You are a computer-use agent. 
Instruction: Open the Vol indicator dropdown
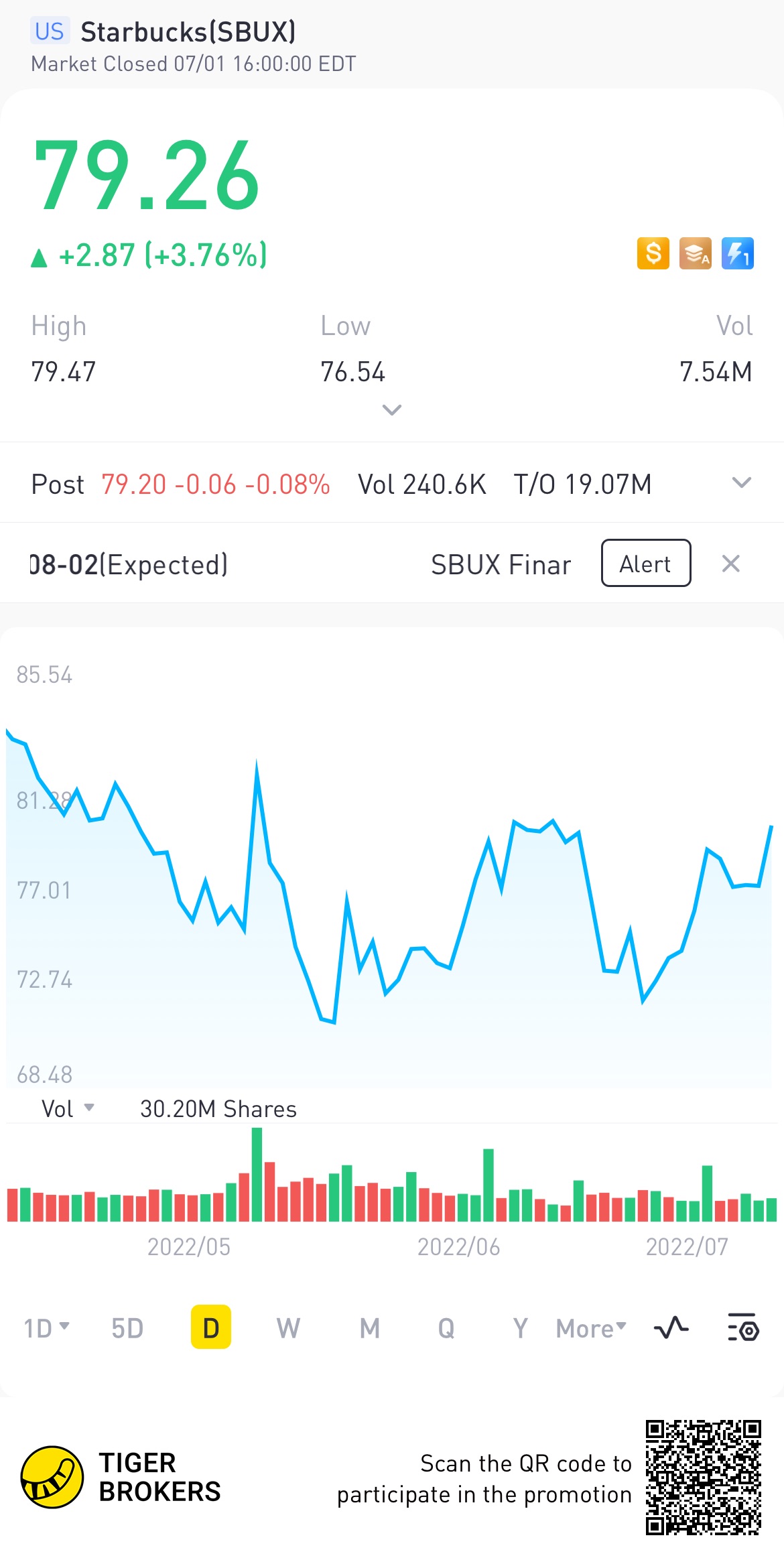(x=68, y=1109)
